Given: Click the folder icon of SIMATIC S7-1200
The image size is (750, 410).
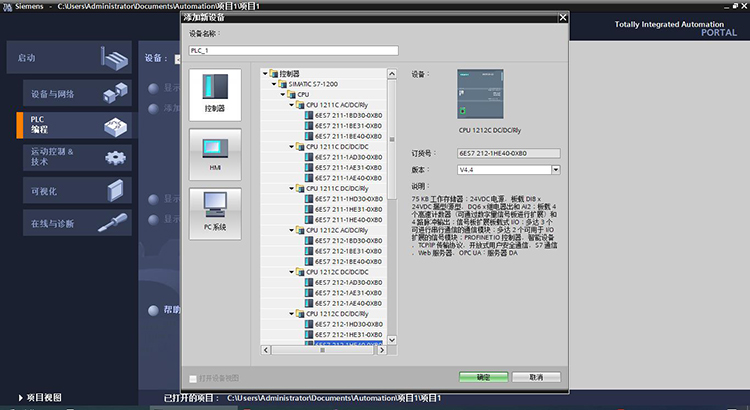Looking at the screenshot, I should tap(282, 84).
